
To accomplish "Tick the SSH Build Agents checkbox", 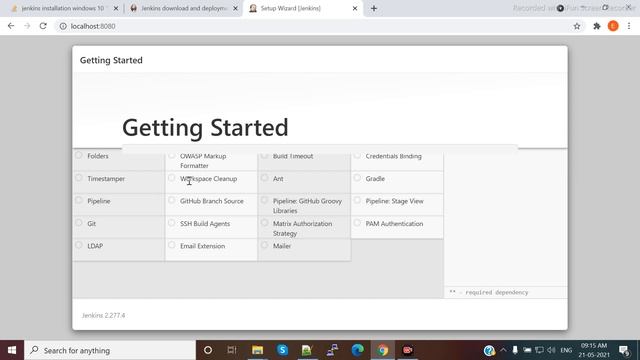I will 171,223.
